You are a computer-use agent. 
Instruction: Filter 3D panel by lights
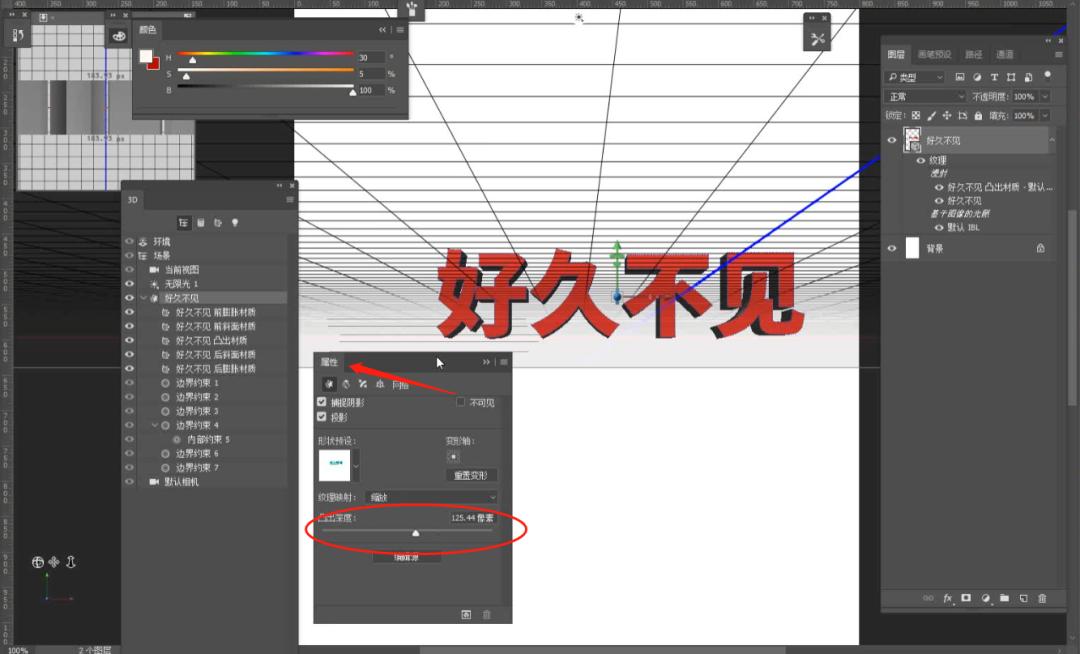(235, 223)
